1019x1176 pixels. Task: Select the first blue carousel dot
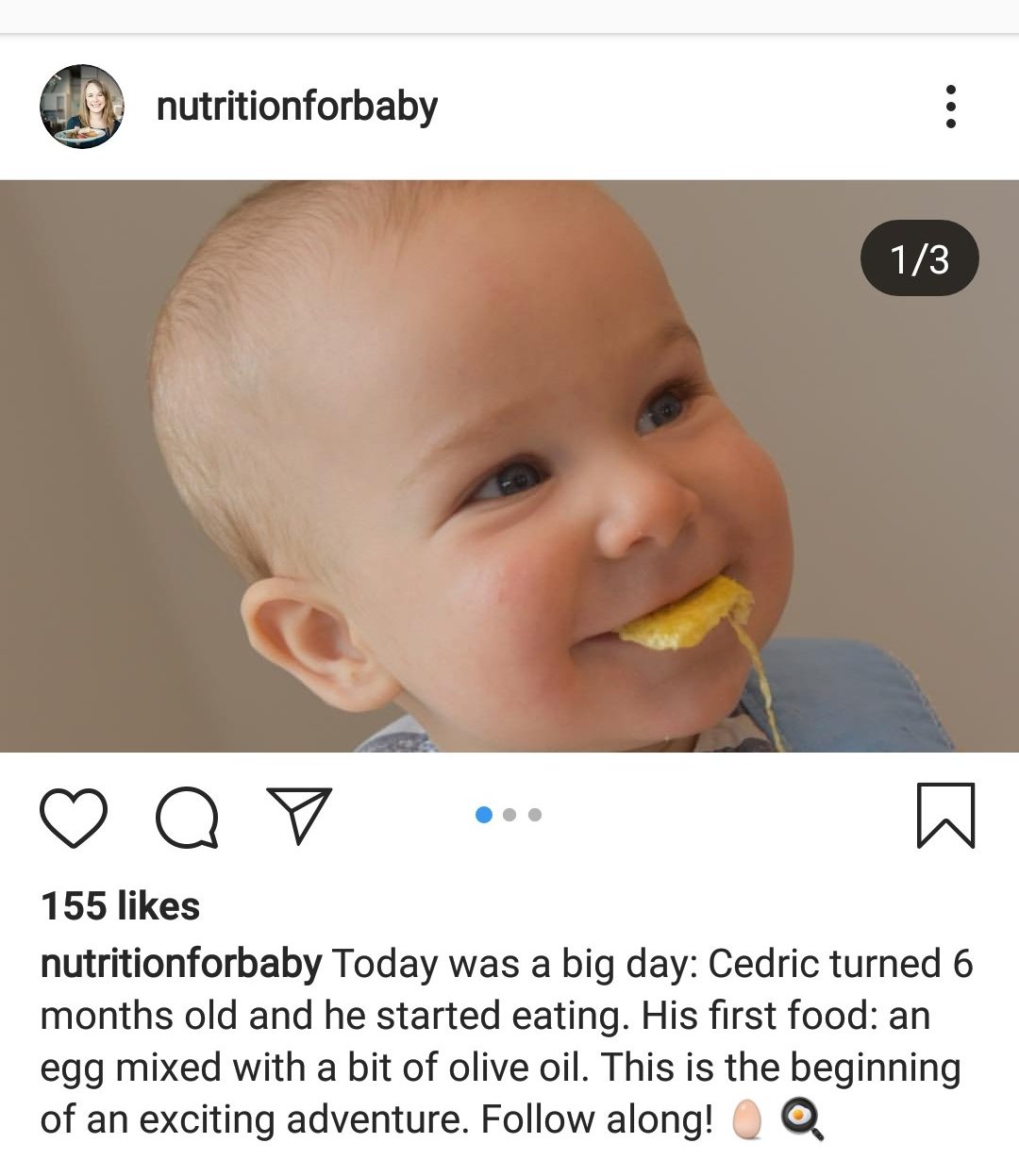coord(484,815)
